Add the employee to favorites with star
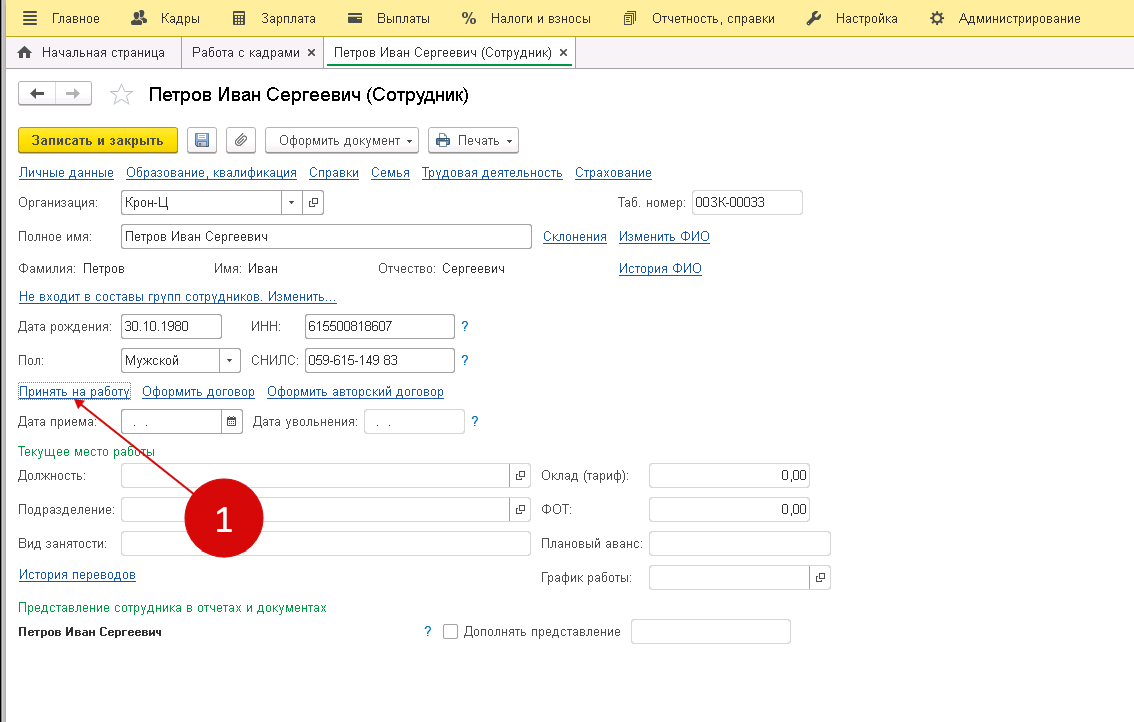The width and height of the screenshot is (1134, 722). [121, 95]
